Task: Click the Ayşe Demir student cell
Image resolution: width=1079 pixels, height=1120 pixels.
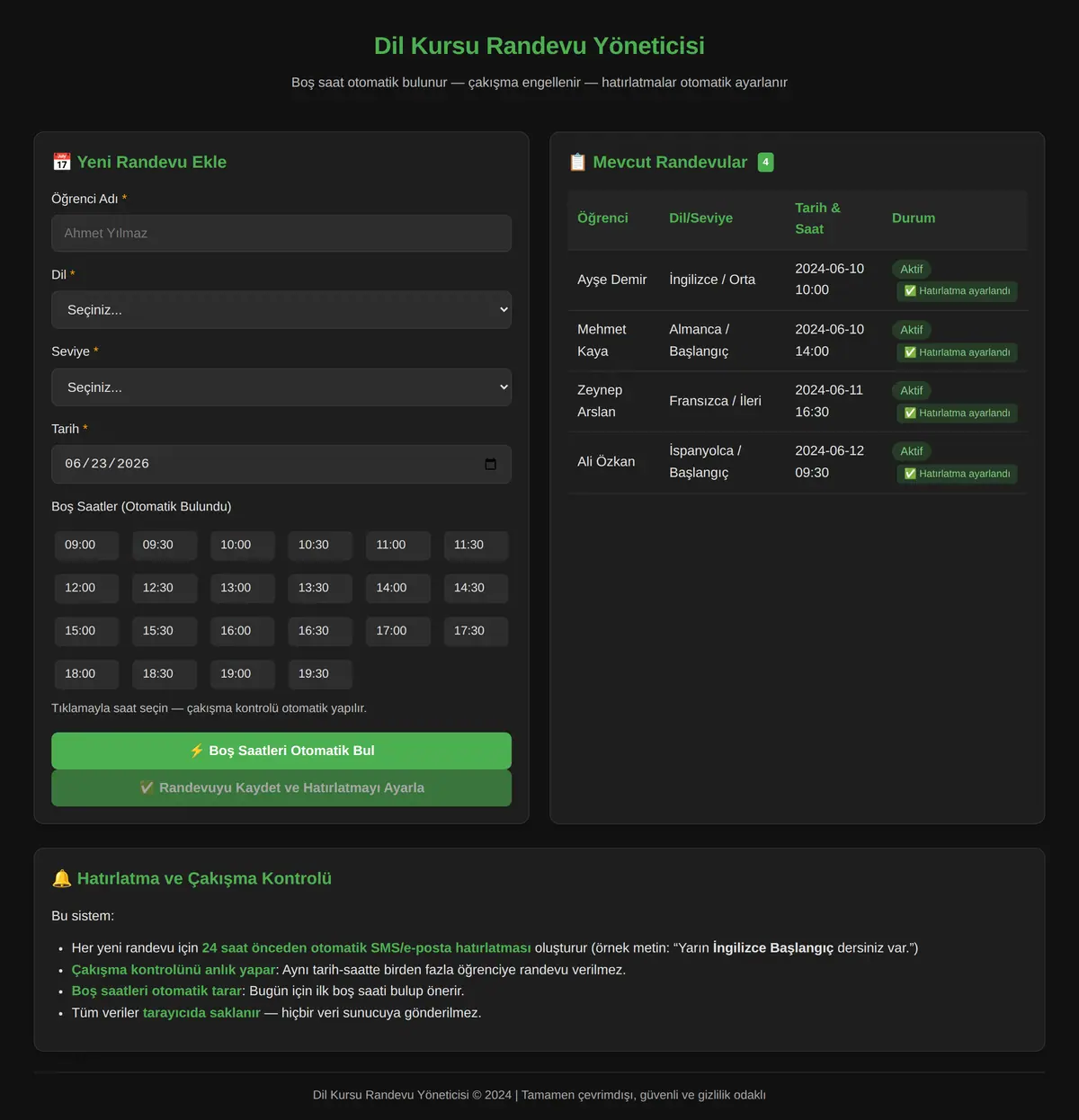Action: 613,280
